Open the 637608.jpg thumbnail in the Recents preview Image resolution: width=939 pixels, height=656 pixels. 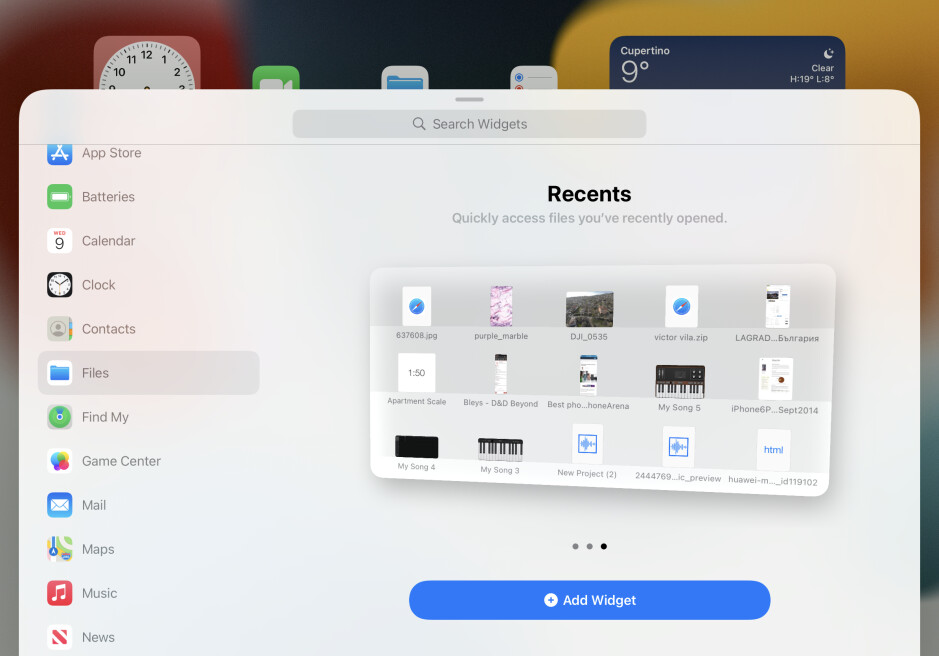point(417,307)
